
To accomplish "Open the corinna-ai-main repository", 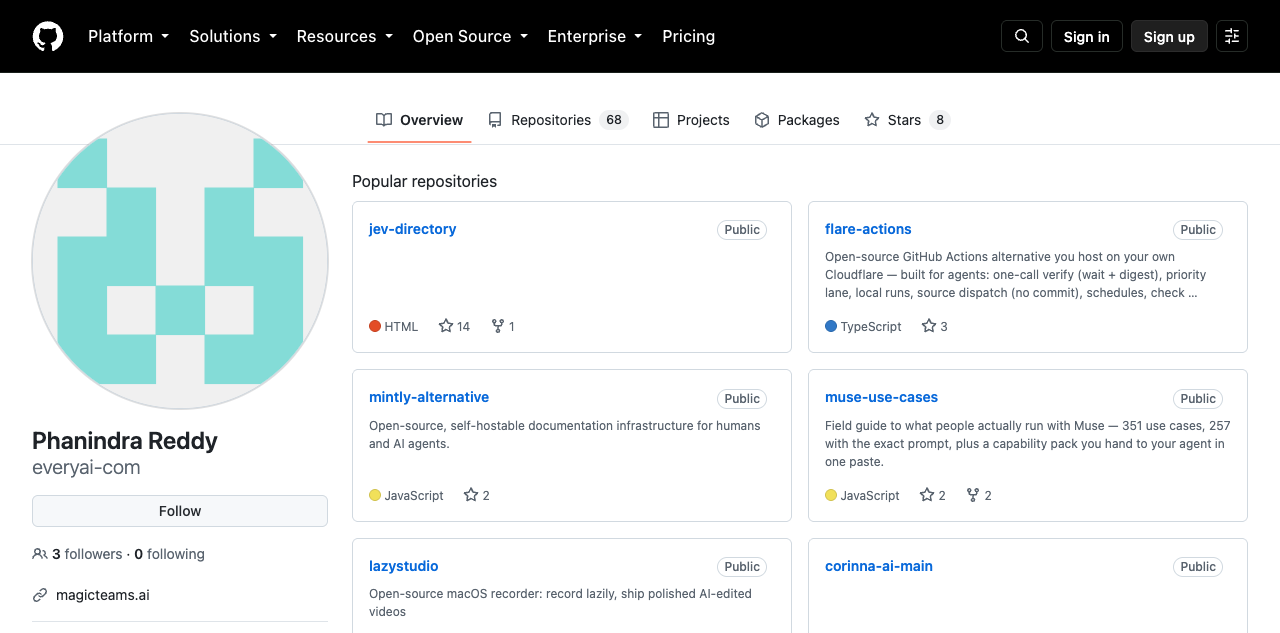I will [879, 566].
